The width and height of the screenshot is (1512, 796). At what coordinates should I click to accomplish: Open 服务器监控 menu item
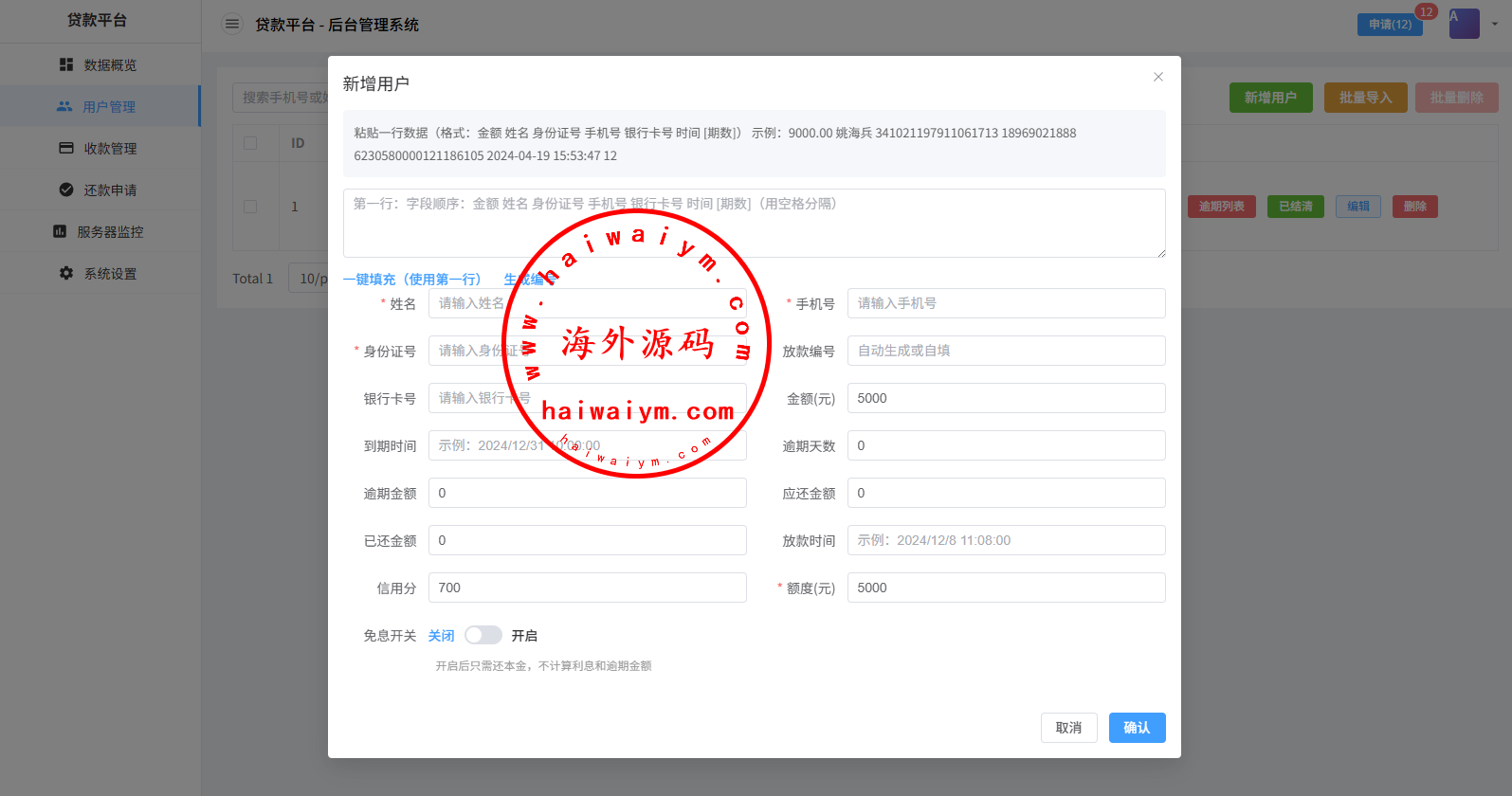[110, 232]
